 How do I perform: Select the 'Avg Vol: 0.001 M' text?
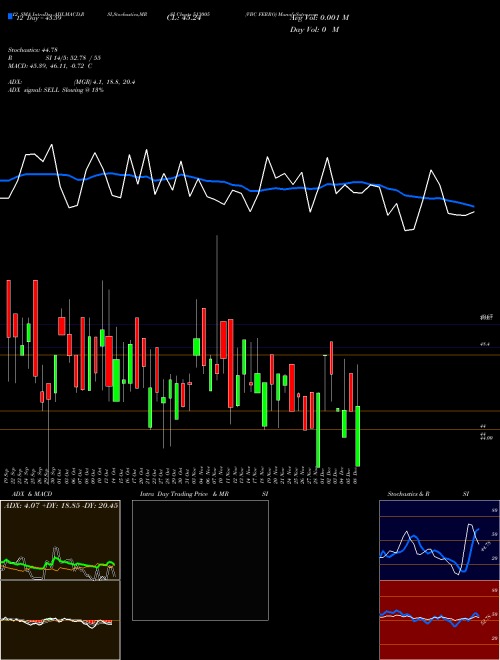pyautogui.click(x=319, y=18)
